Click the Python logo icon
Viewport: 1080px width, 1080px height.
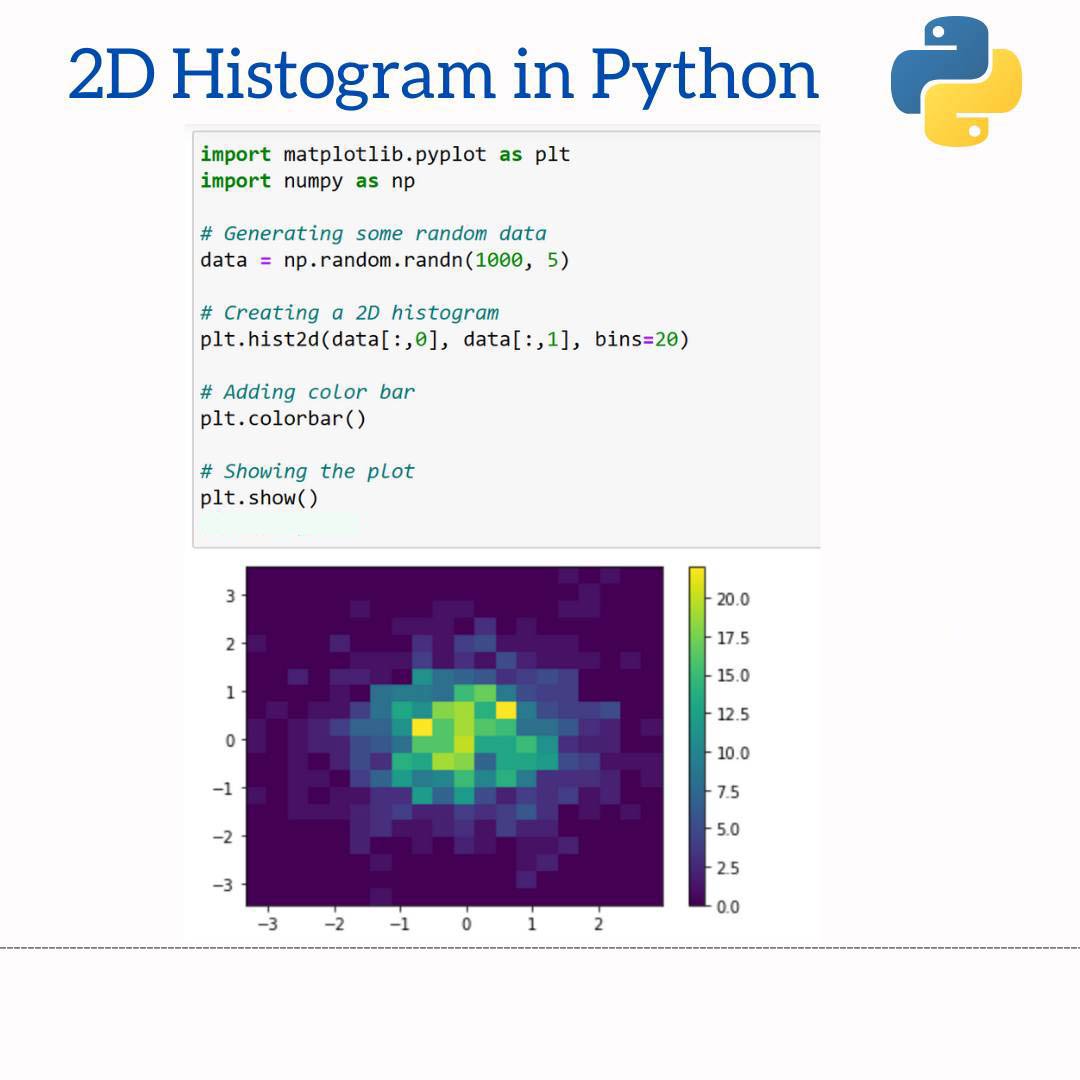(955, 75)
